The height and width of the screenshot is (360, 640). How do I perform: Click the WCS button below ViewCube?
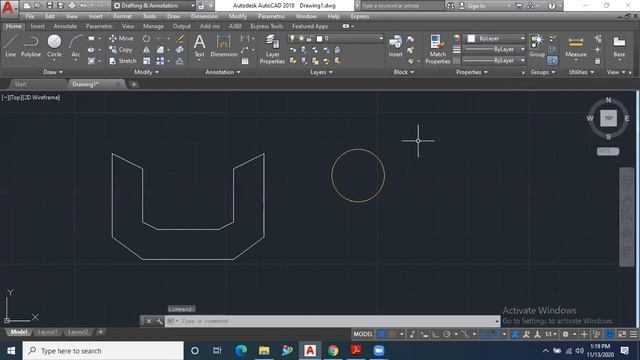(x=608, y=151)
